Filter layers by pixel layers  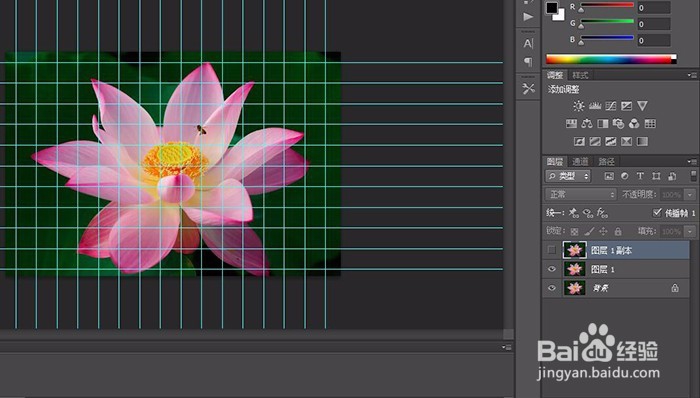(x=609, y=176)
